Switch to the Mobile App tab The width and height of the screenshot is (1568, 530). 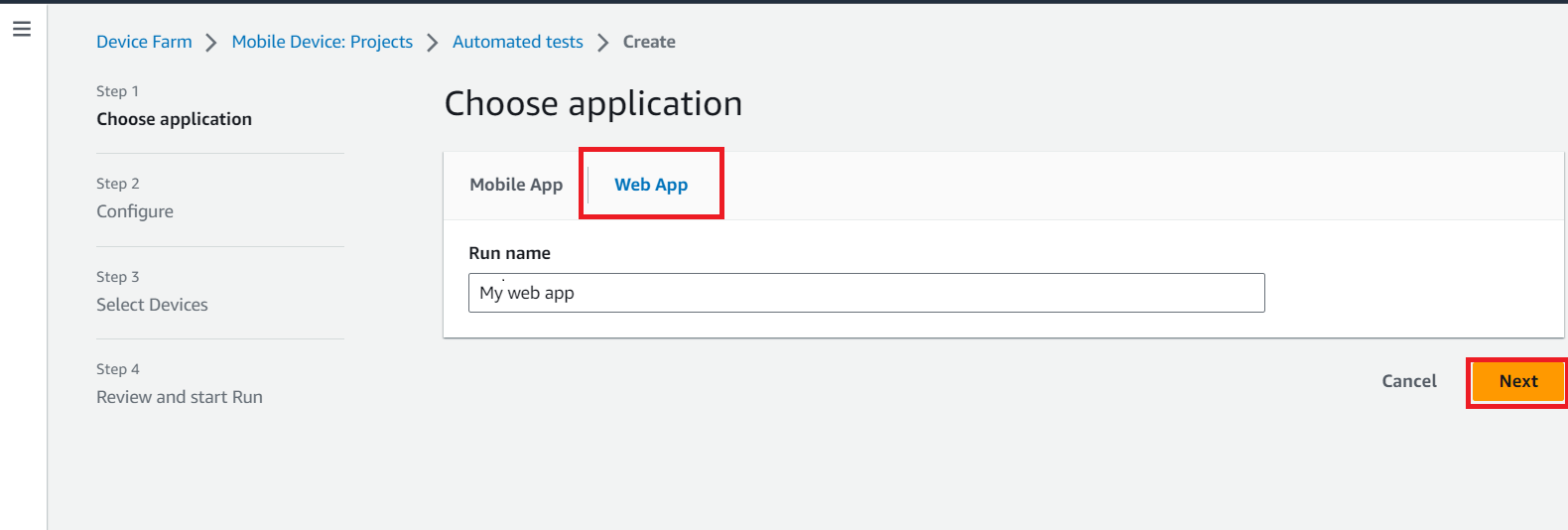tap(516, 185)
